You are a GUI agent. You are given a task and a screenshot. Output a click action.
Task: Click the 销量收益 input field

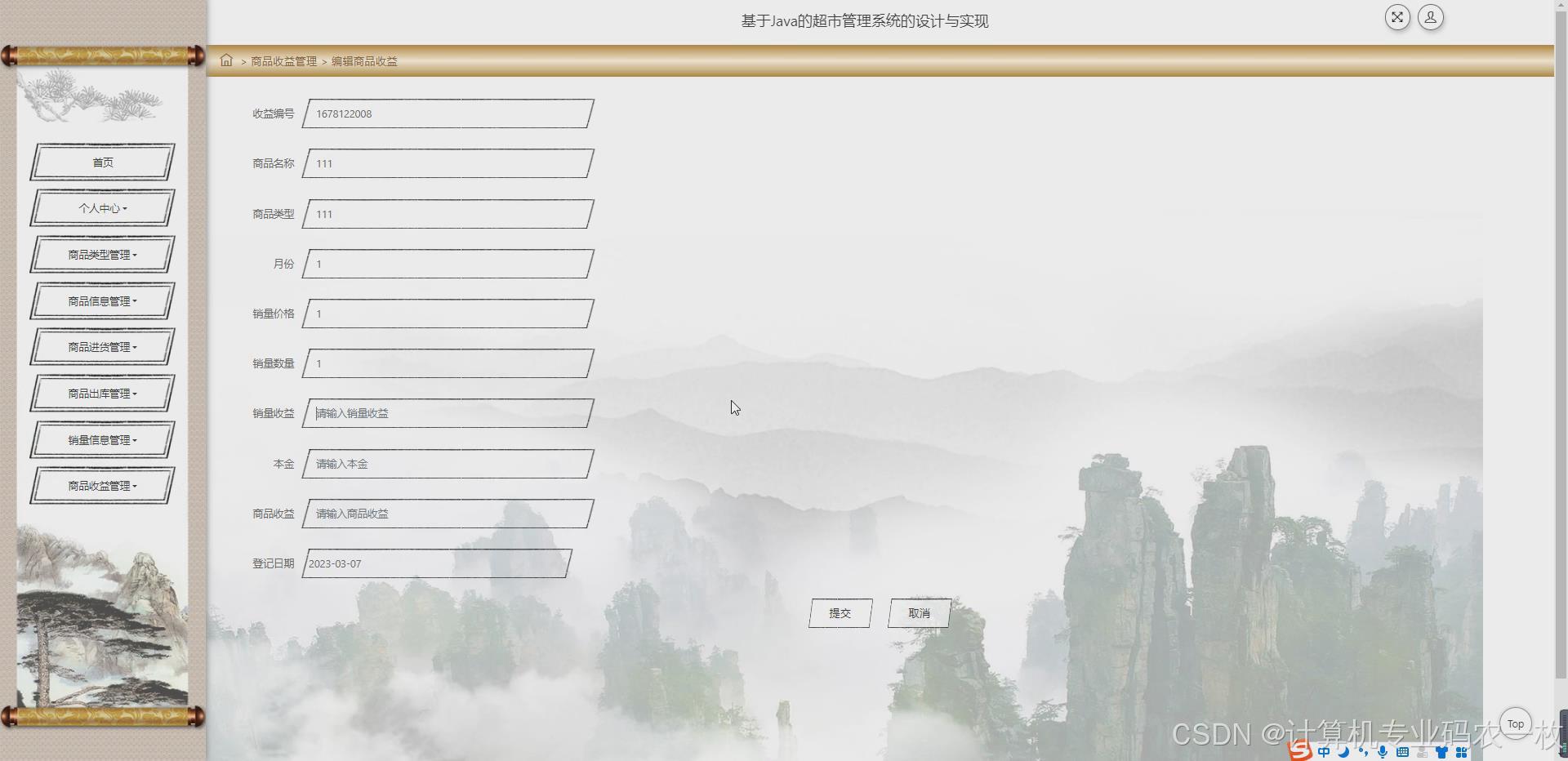pos(447,413)
